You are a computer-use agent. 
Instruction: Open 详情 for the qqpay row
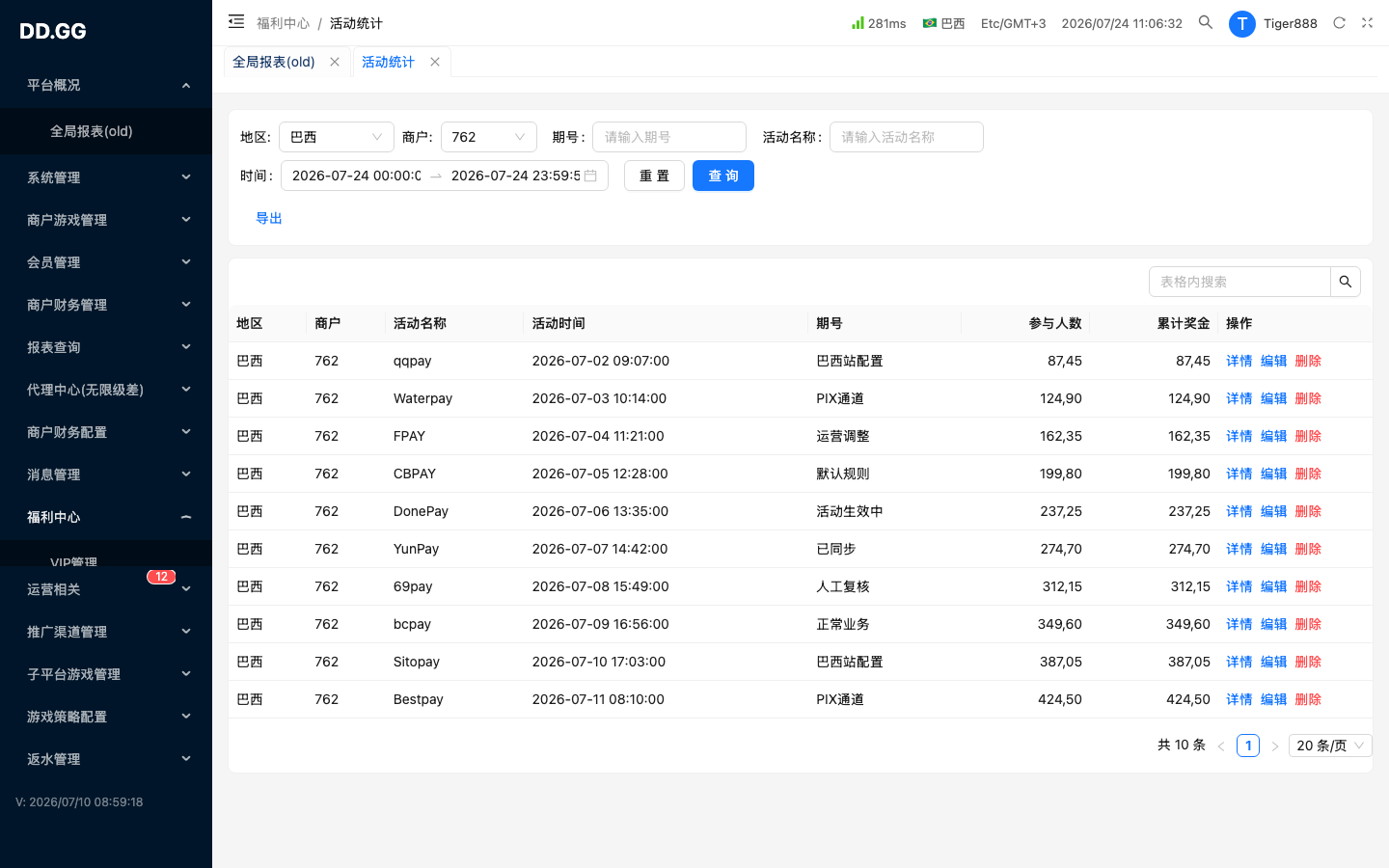(1239, 361)
